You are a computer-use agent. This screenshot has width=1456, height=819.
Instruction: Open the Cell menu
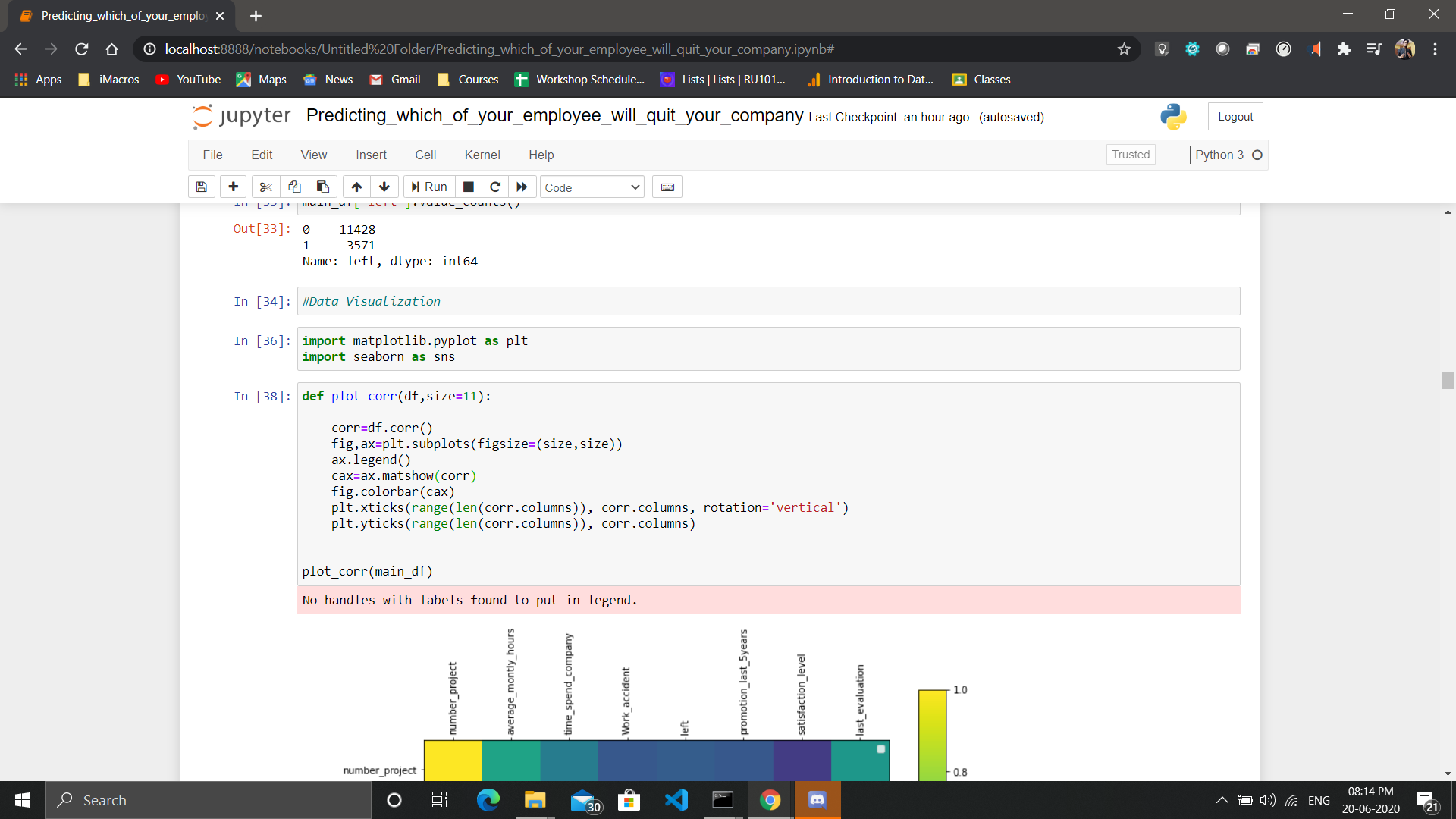coord(425,155)
